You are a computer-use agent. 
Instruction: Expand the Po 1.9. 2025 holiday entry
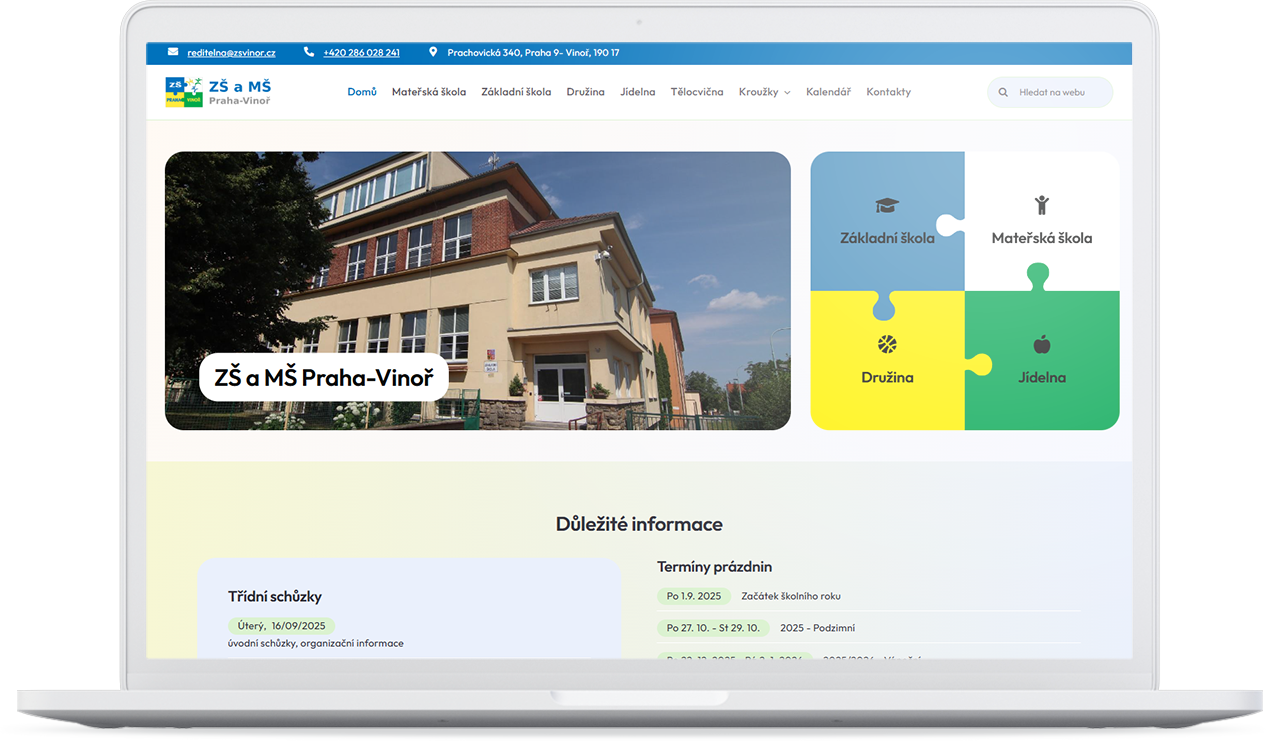coord(695,595)
